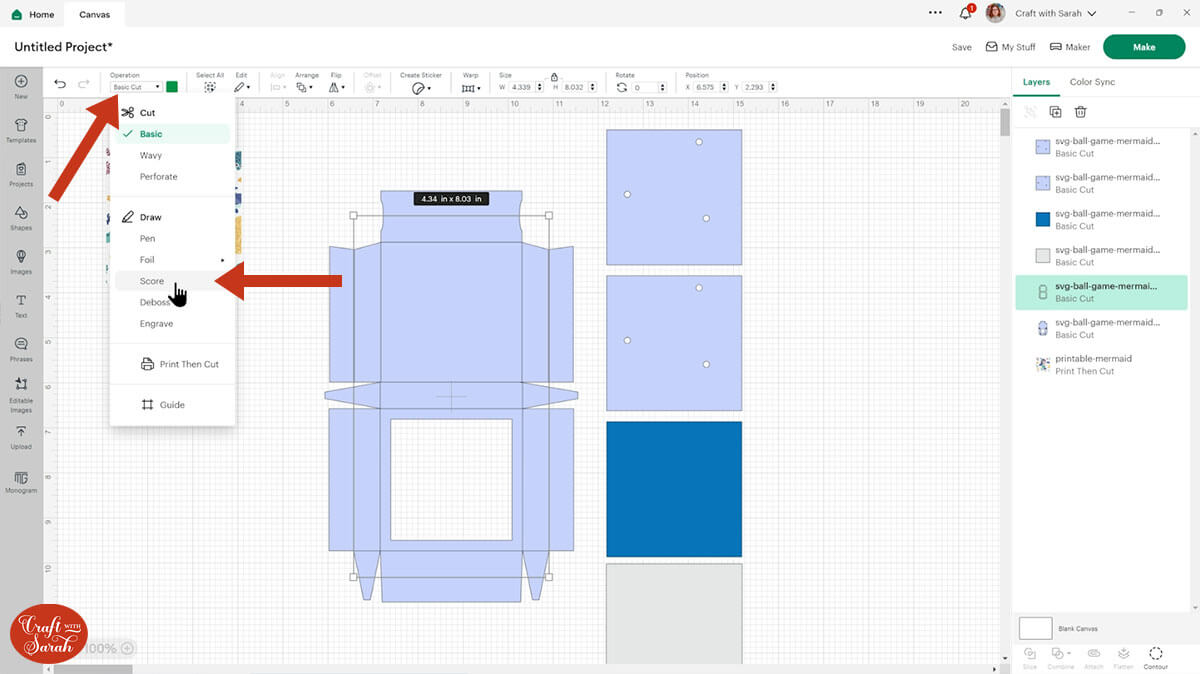Image resolution: width=1200 pixels, height=674 pixels.
Task: Delete the selected layer with trash icon
Action: 1080,112
